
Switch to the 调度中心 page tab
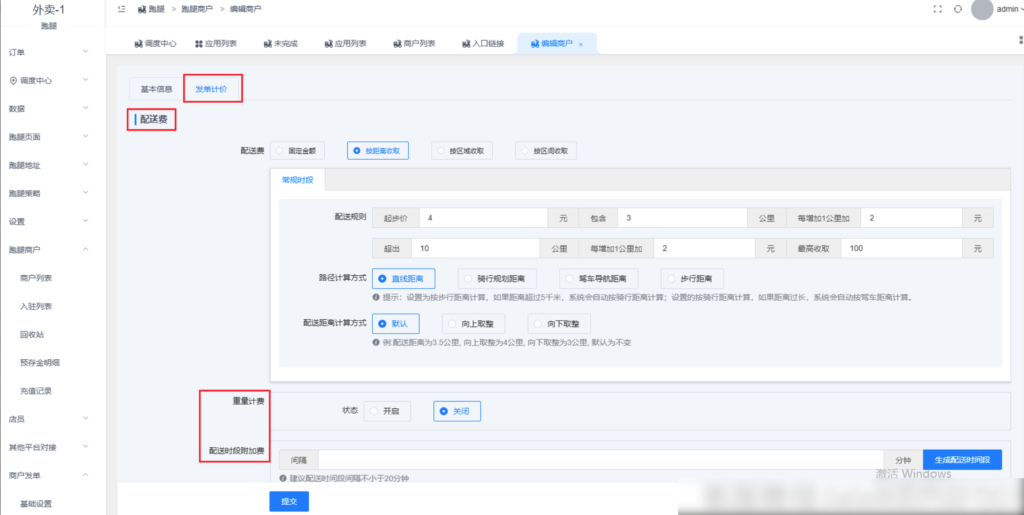(x=155, y=44)
